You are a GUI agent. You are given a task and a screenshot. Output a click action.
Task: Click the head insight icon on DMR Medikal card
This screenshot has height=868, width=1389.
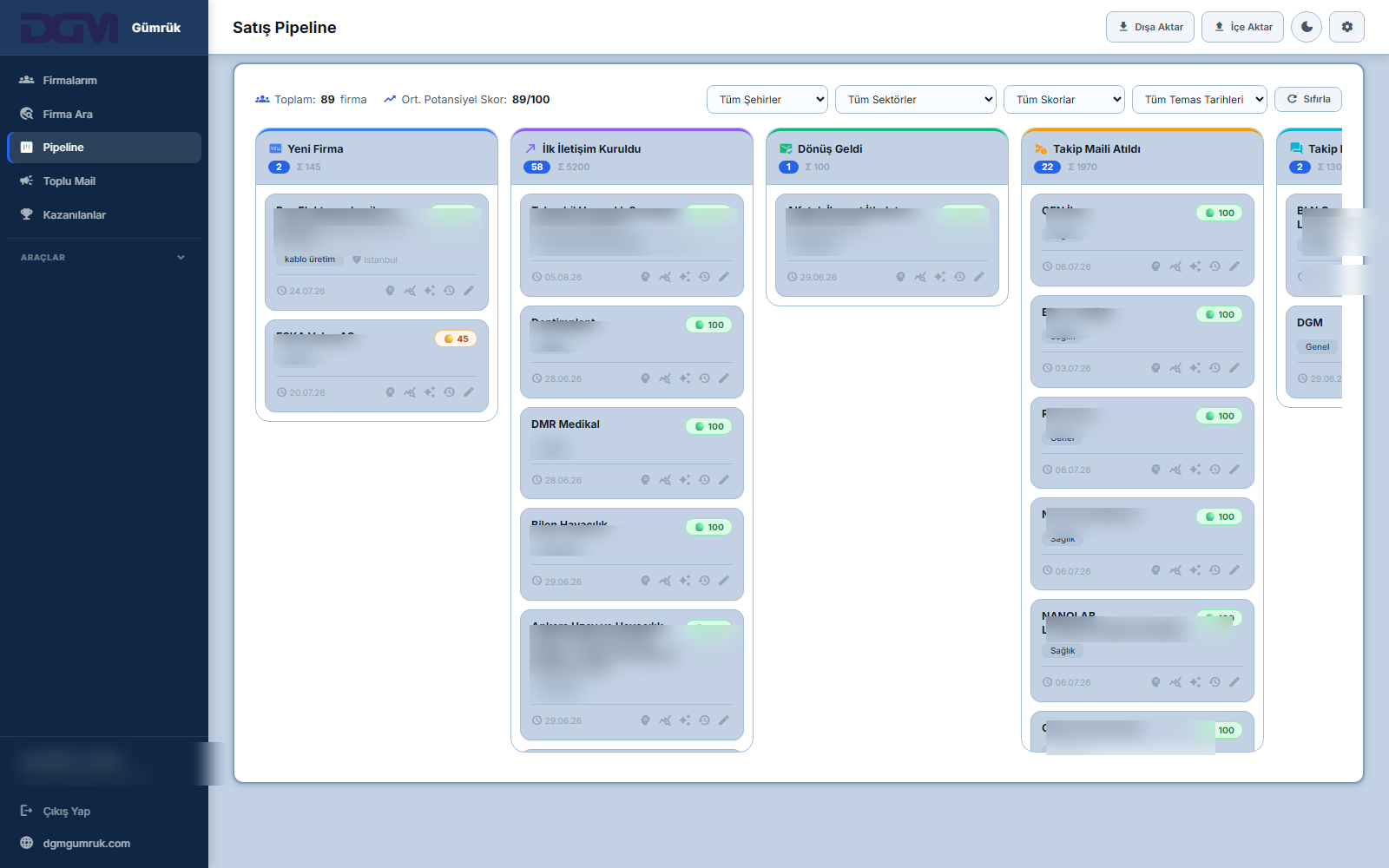tap(645, 480)
